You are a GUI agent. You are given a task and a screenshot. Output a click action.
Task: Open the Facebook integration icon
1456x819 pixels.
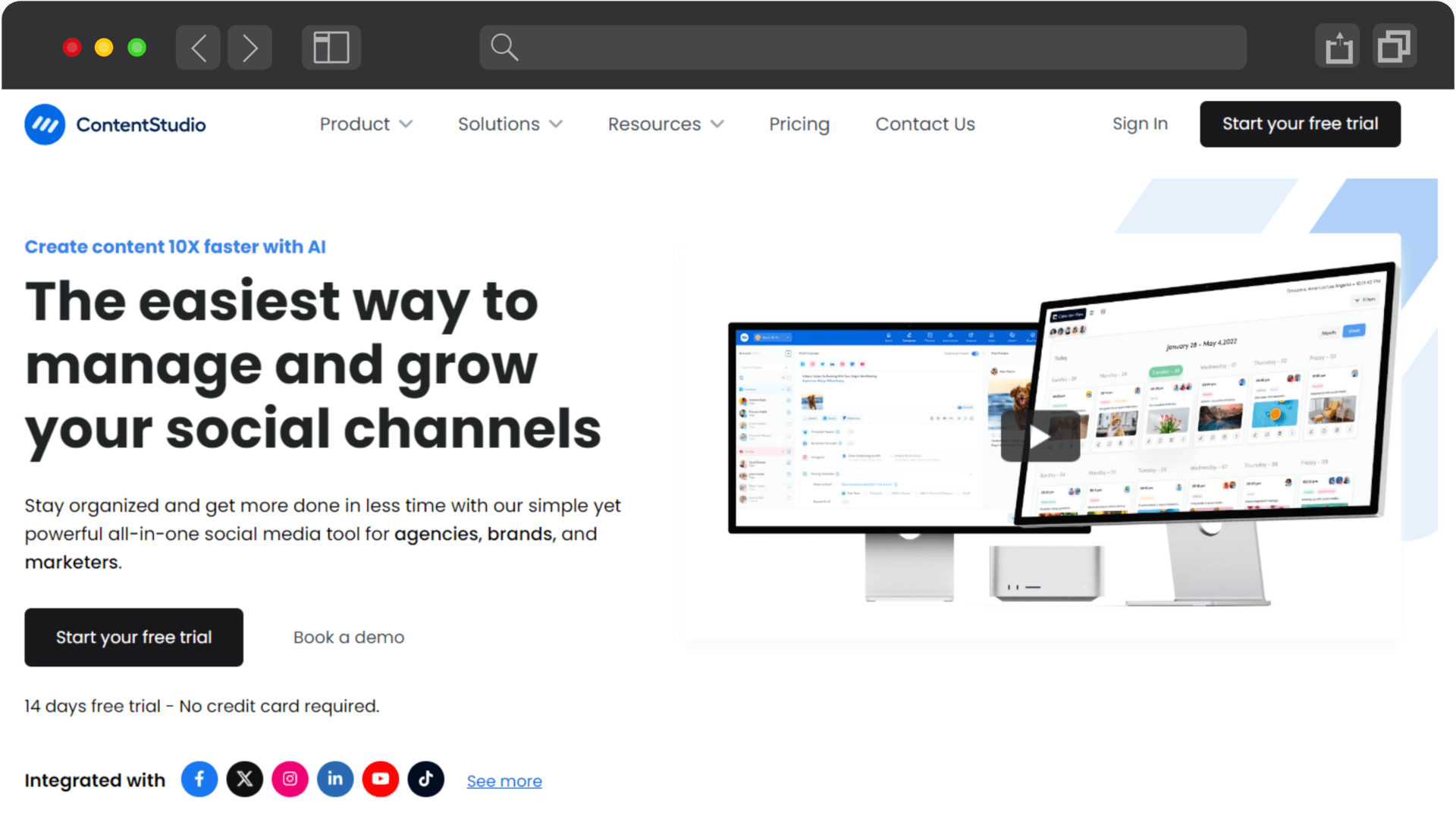click(199, 780)
